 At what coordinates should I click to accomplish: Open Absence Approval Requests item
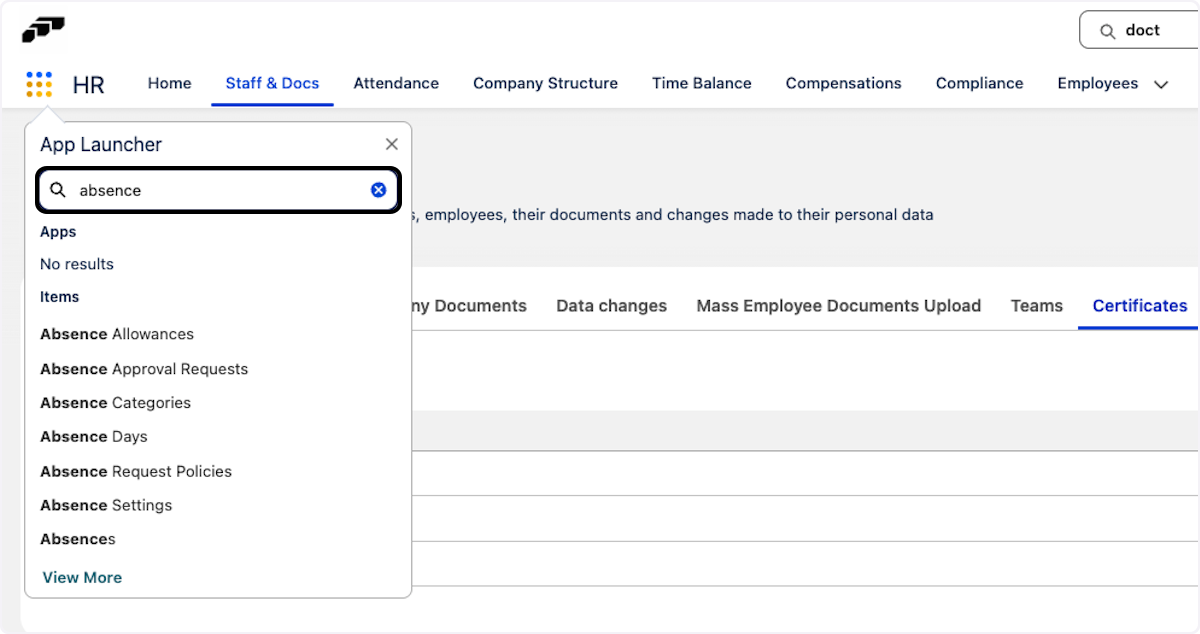pos(144,369)
